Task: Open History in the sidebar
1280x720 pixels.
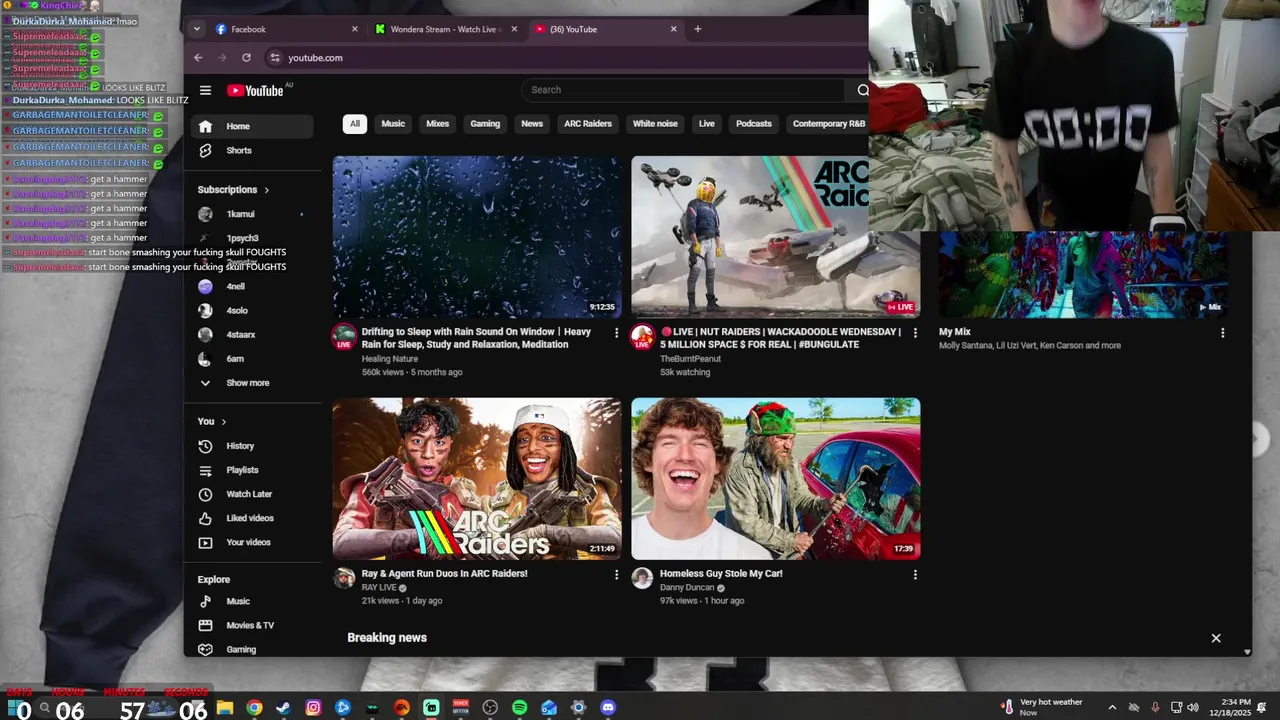Action: 252,446
